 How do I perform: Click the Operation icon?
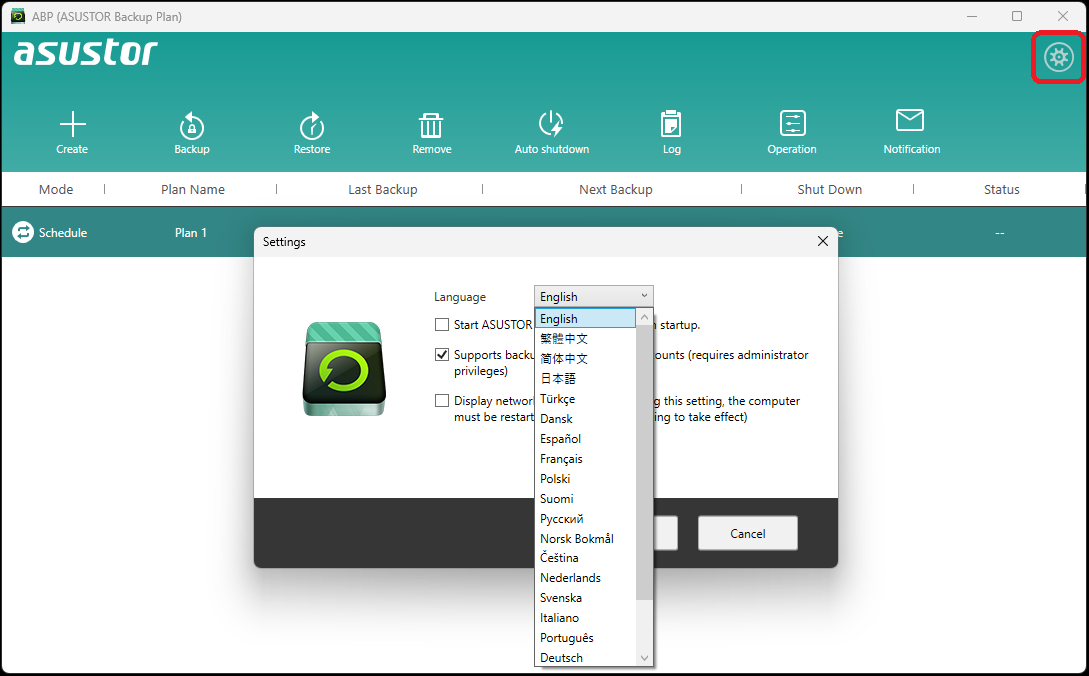792,125
